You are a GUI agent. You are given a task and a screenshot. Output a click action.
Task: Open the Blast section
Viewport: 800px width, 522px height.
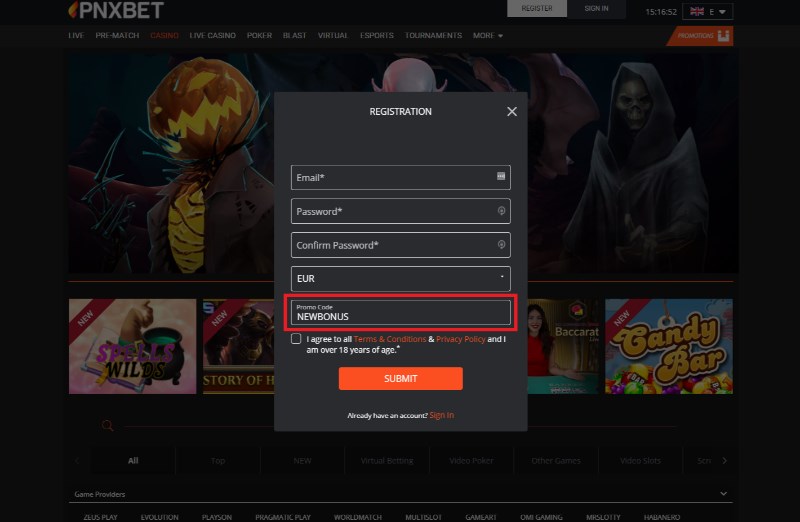tap(294, 35)
